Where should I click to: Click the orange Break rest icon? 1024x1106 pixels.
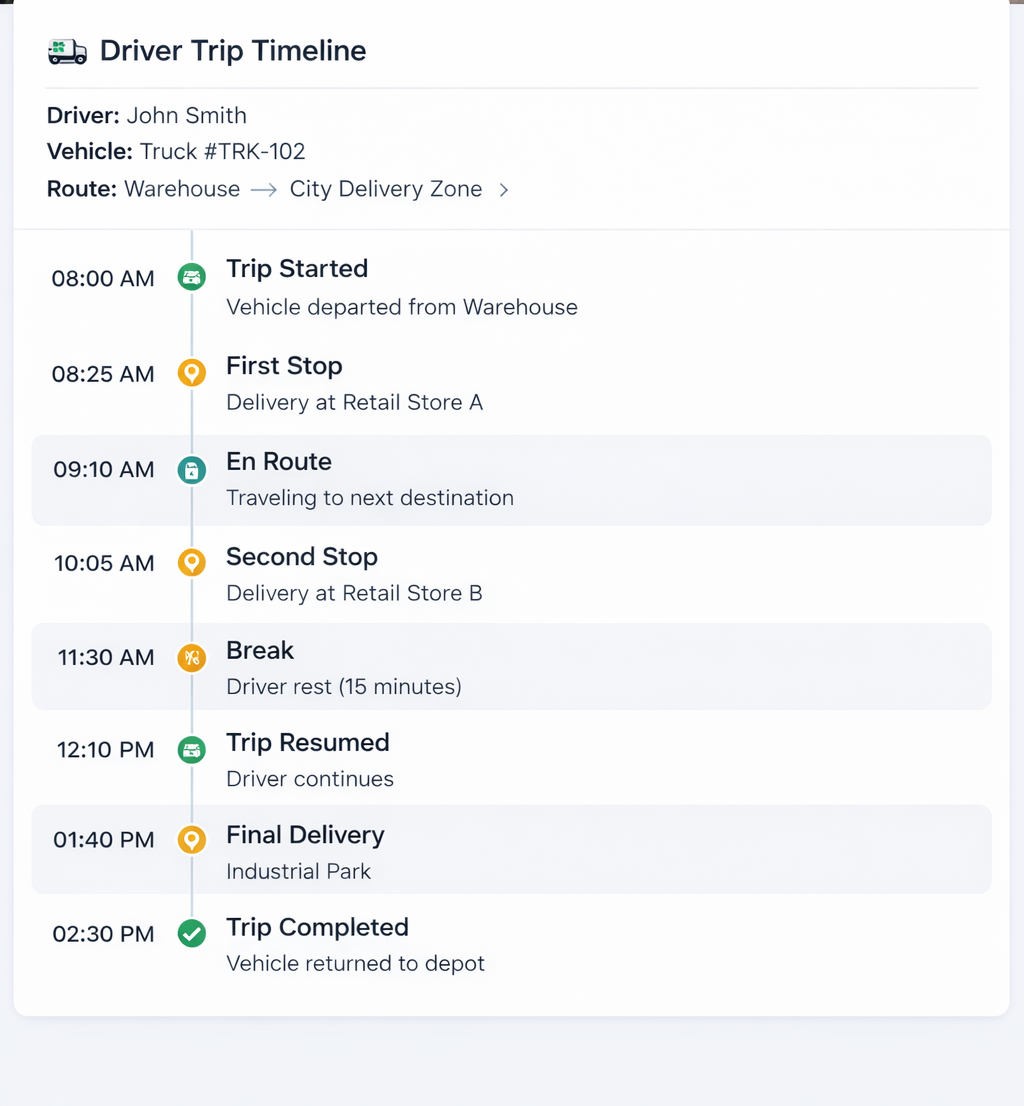191,658
